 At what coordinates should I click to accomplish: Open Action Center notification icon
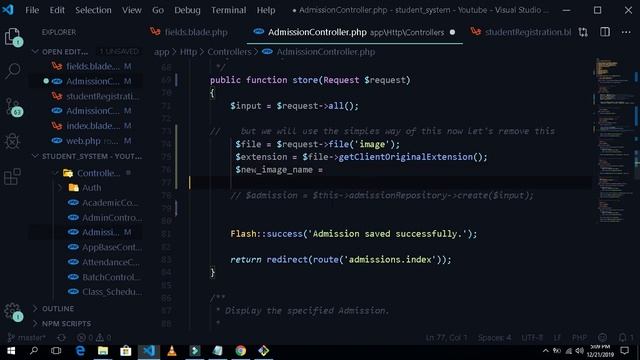click(x=624, y=351)
